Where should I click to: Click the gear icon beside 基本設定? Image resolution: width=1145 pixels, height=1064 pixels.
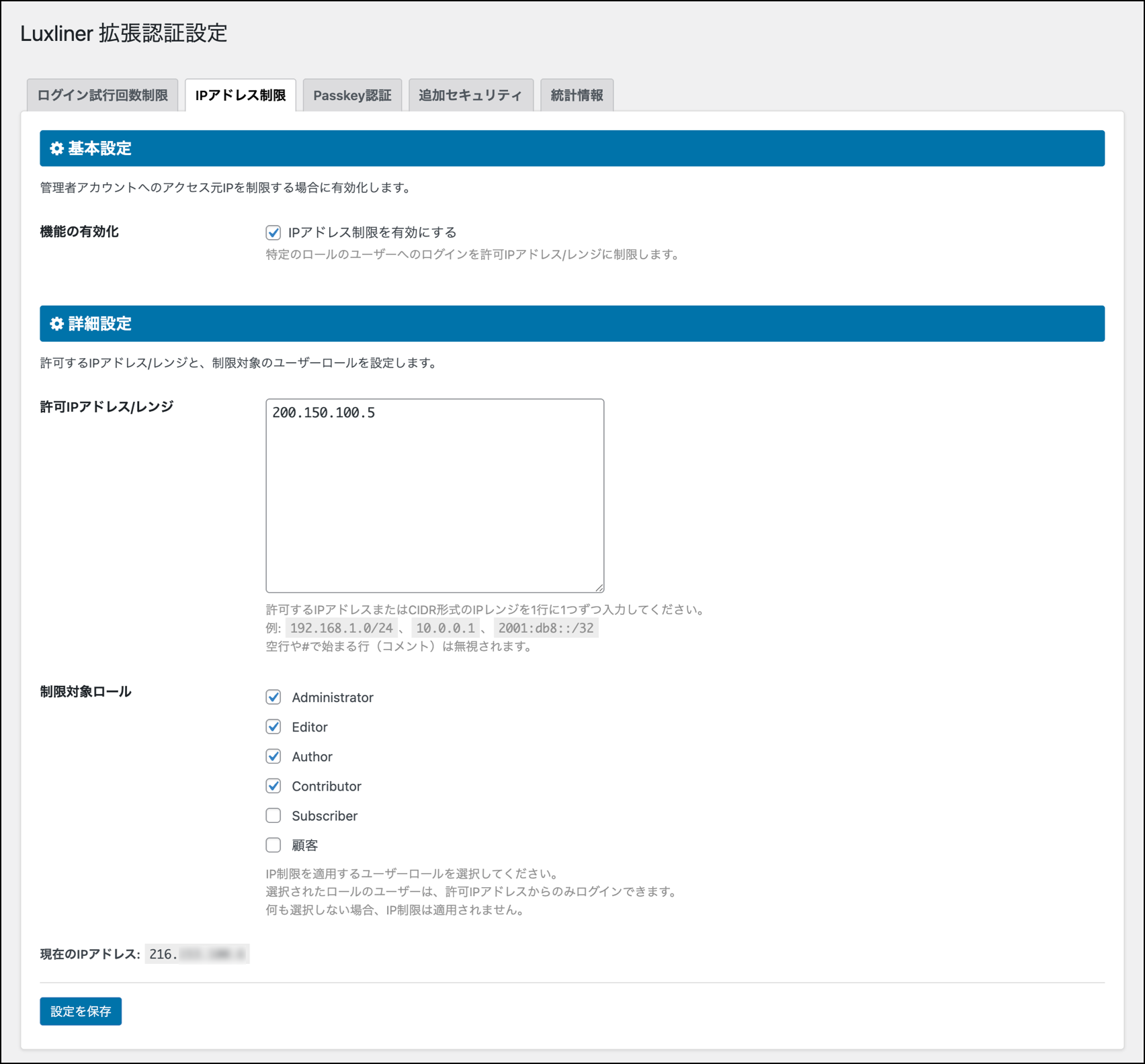57,148
